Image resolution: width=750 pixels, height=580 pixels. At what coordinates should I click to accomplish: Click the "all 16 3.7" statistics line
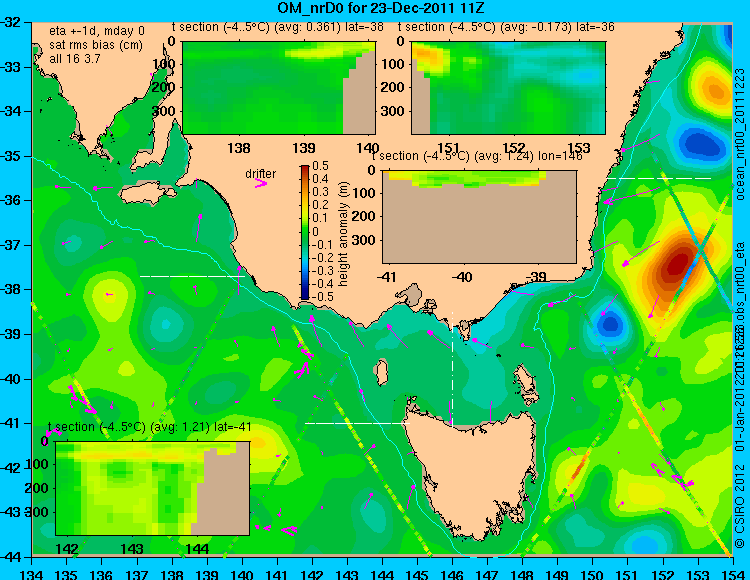[x=75, y=58]
